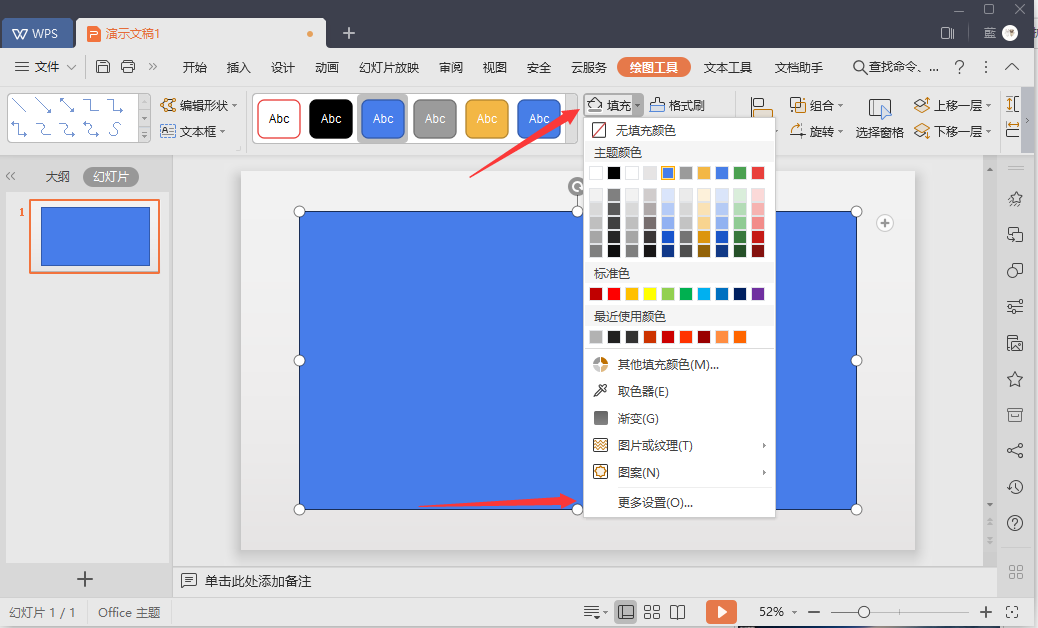Open a new tab with plus button
1038x628 pixels.
click(349, 33)
